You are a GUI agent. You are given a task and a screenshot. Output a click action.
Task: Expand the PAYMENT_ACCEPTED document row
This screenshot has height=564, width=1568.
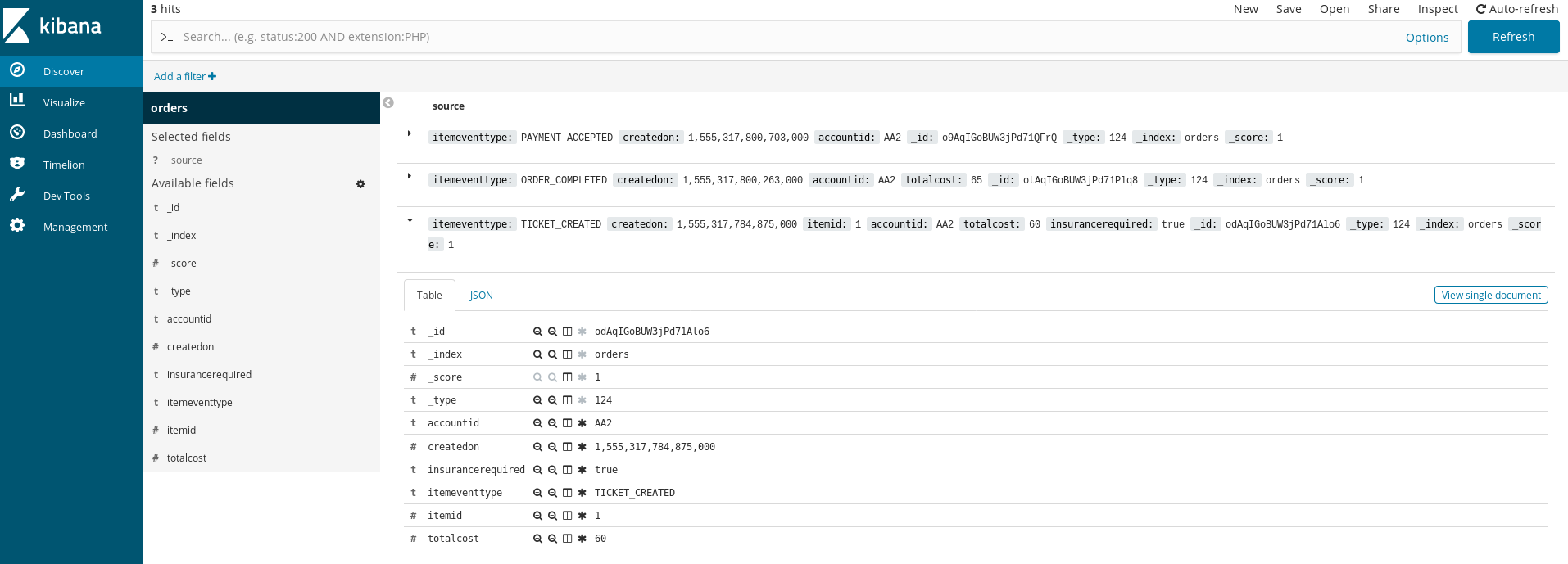(410, 133)
